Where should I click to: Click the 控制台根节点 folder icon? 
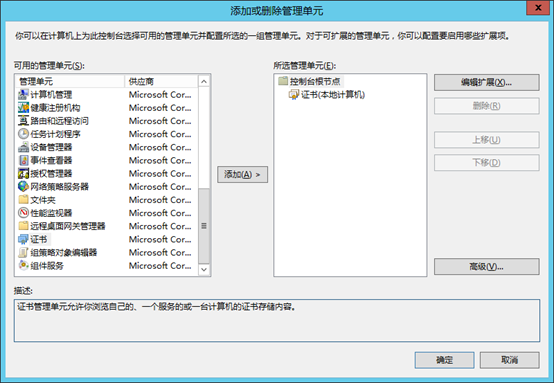[283, 81]
